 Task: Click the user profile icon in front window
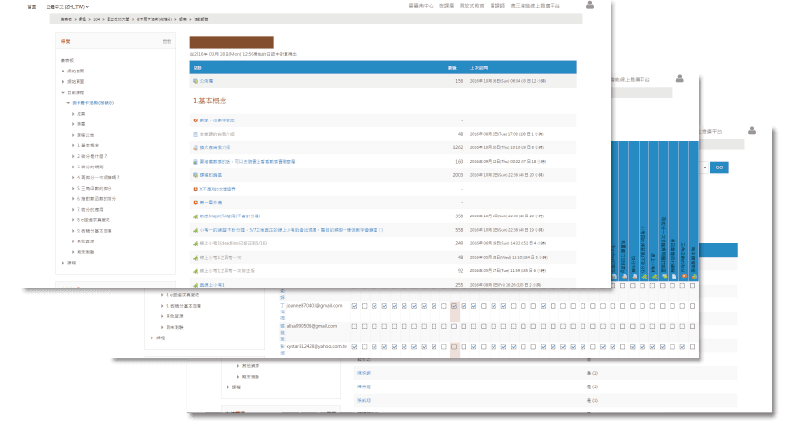(x=589, y=6)
